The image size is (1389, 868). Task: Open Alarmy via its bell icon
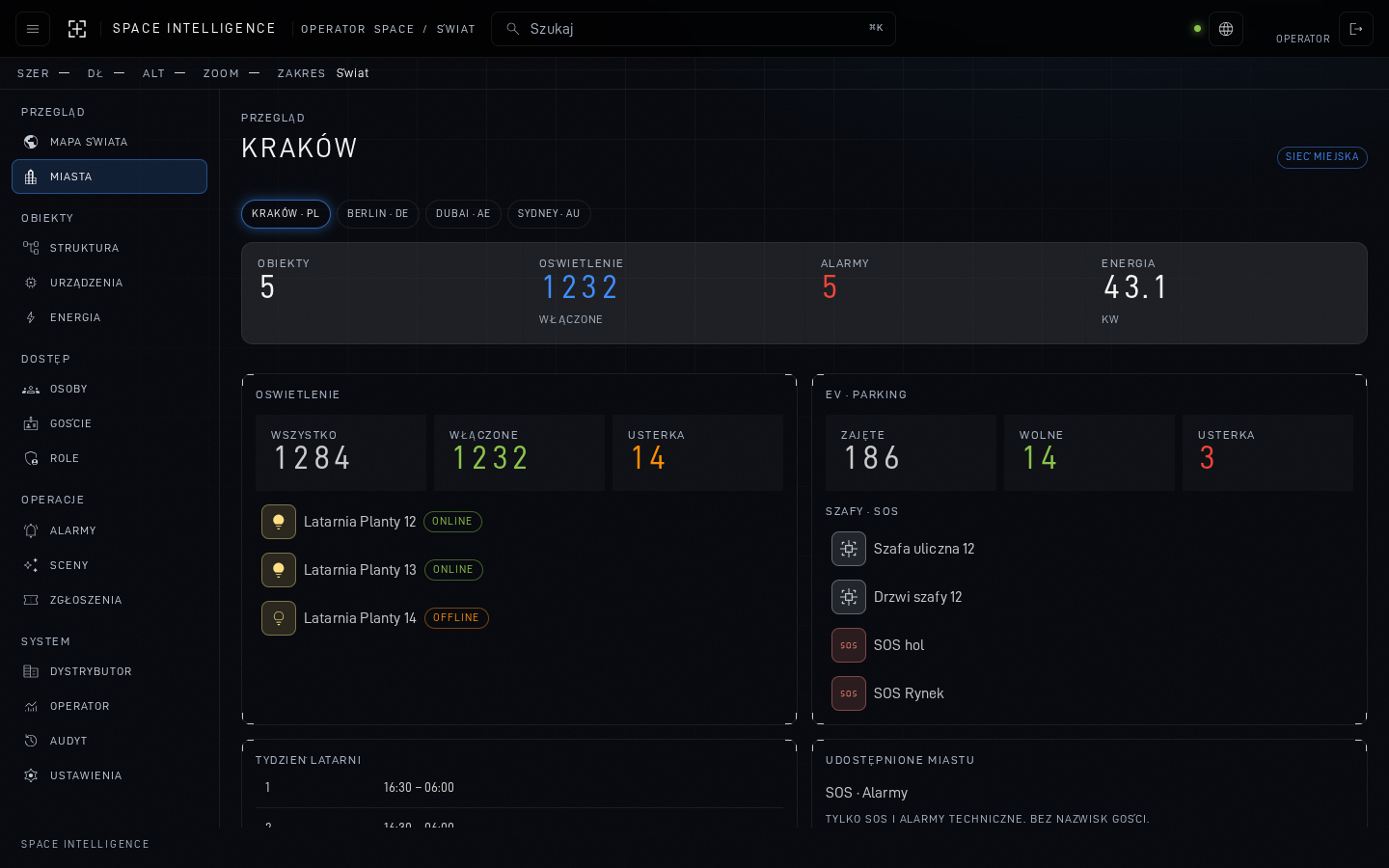point(31,530)
